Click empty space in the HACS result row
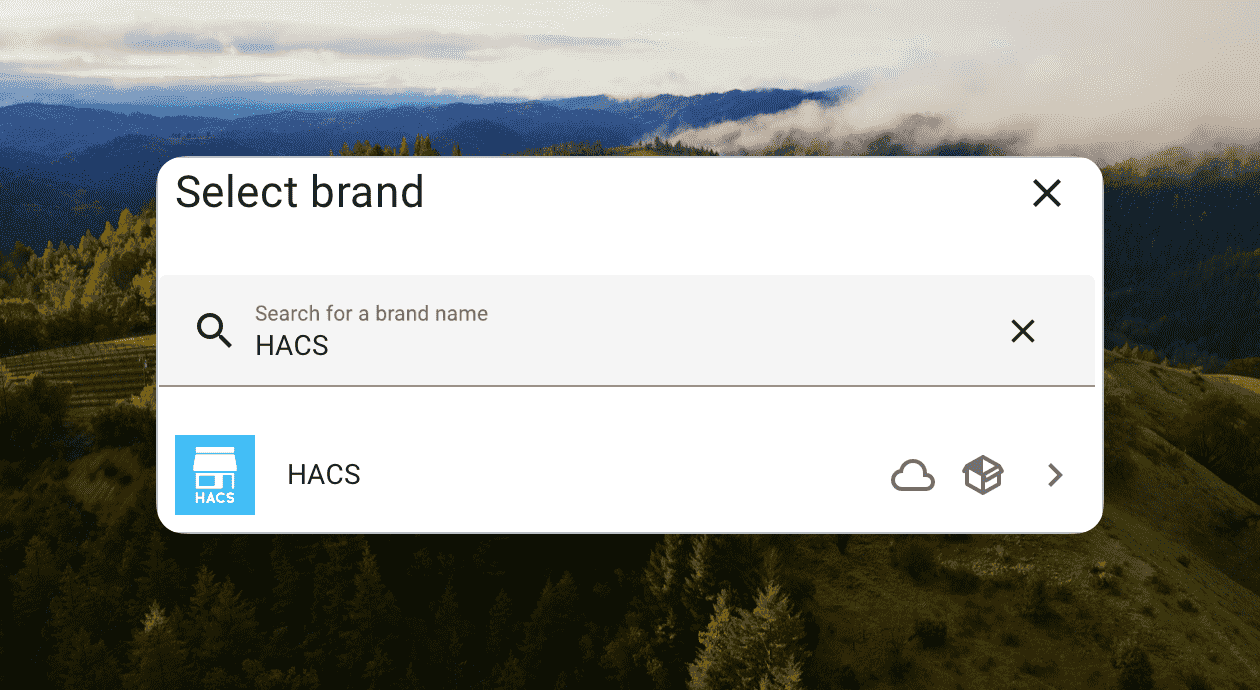 point(620,475)
